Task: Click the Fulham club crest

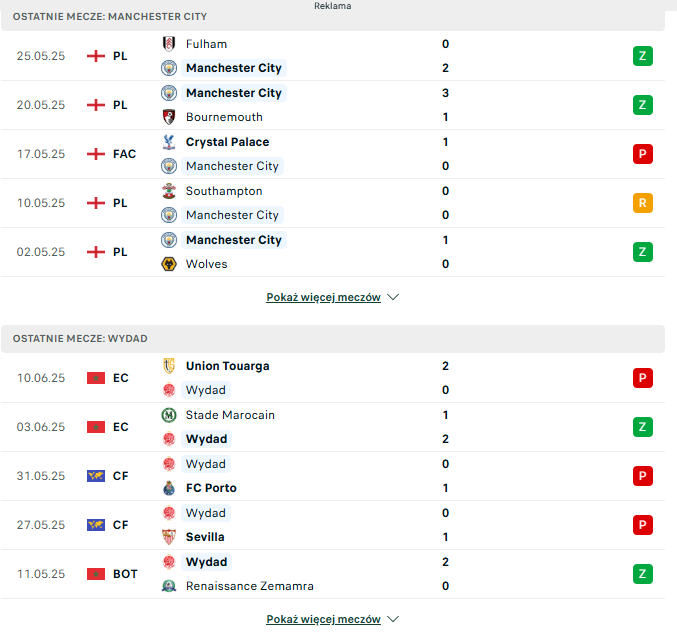Action: click(x=169, y=44)
